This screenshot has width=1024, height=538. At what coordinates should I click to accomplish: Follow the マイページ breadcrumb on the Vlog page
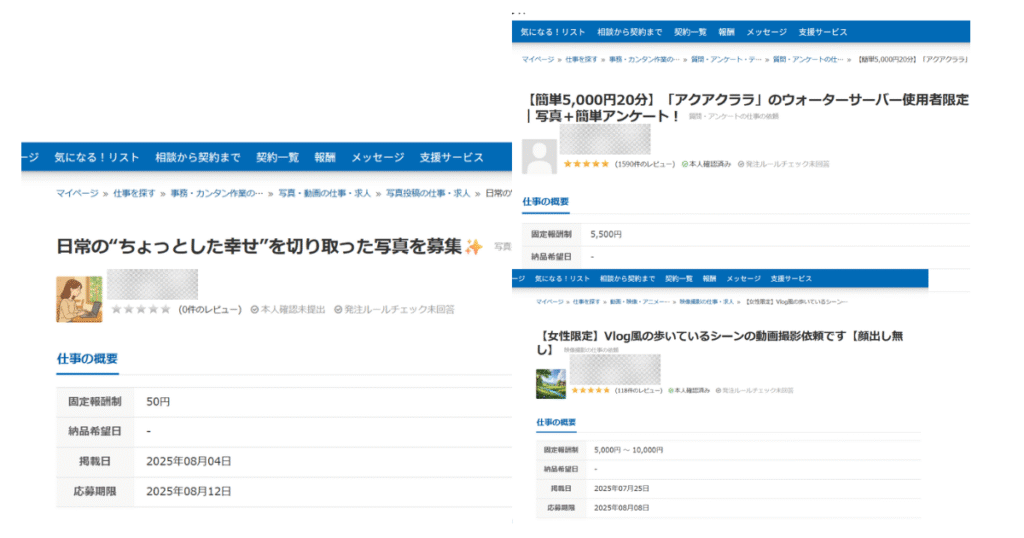click(550, 302)
